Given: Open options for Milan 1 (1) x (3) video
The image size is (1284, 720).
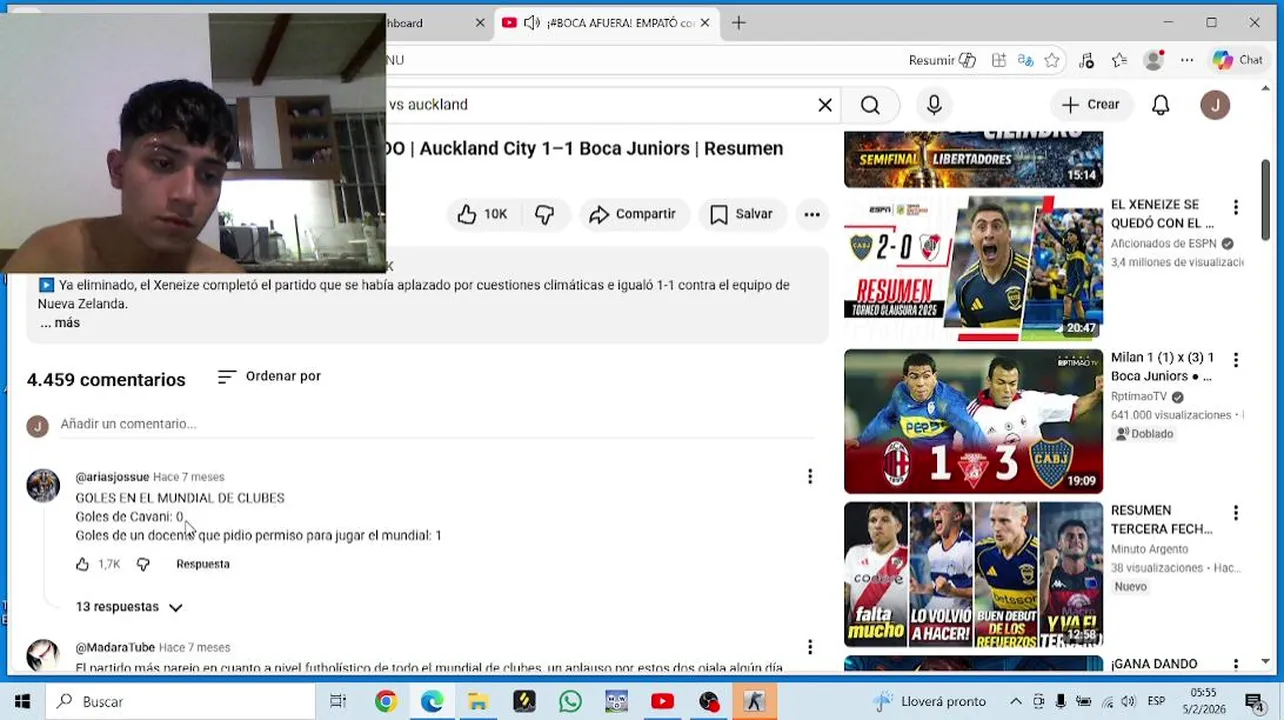Looking at the screenshot, I should (x=1236, y=360).
